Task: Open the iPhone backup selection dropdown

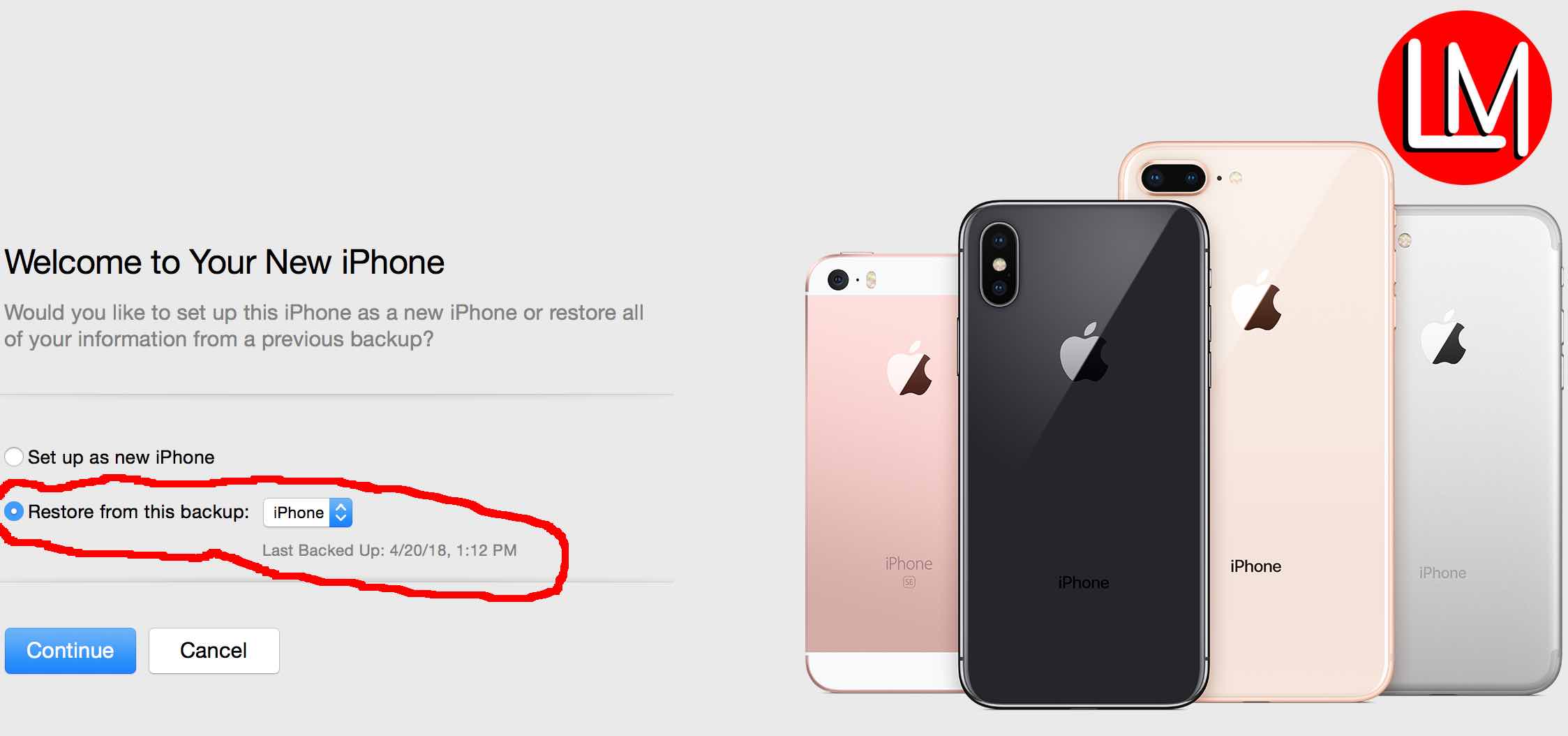Action: click(x=308, y=513)
